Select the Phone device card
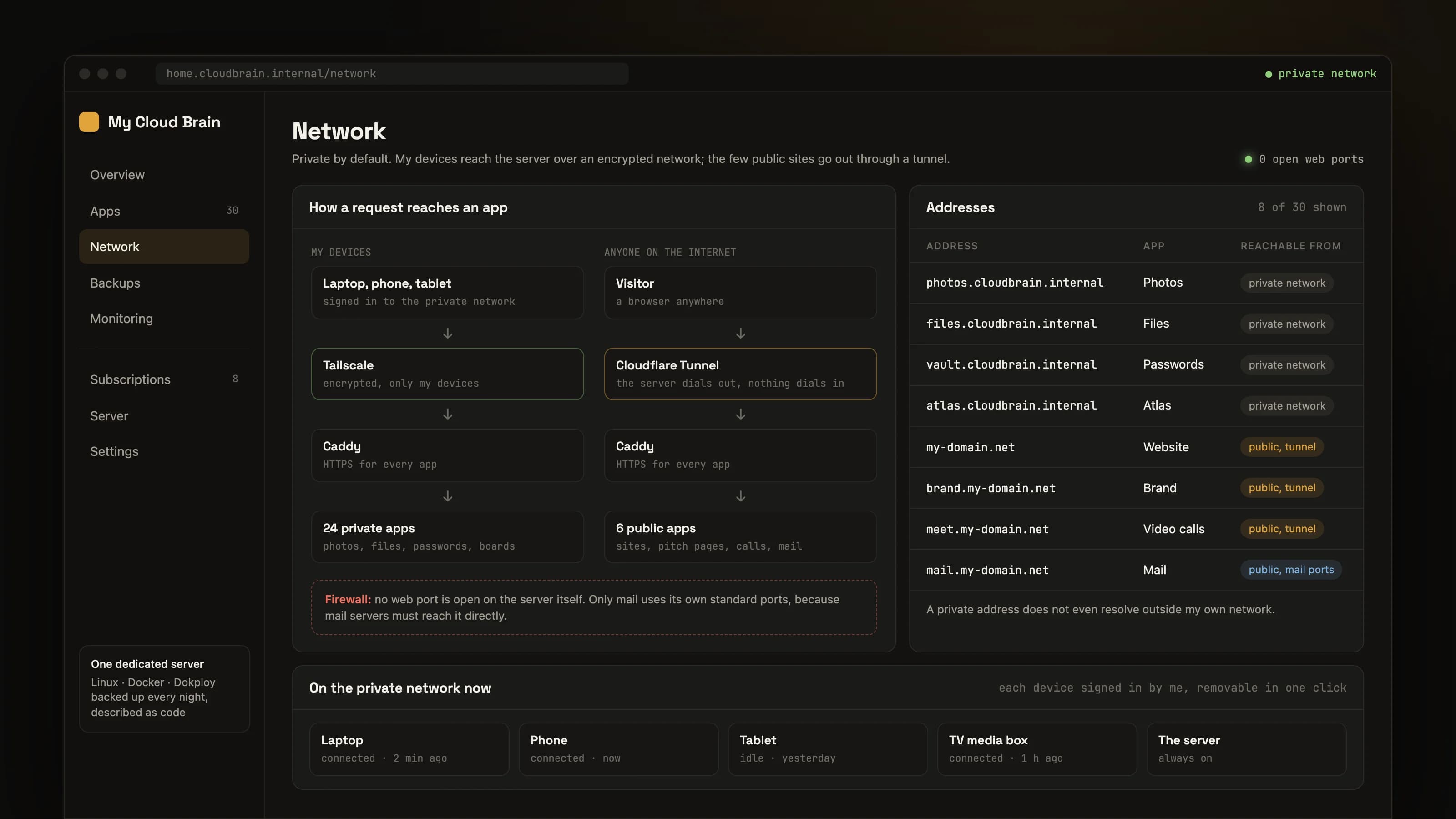Screen dimensions: 1456x819 [x=618, y=749]
